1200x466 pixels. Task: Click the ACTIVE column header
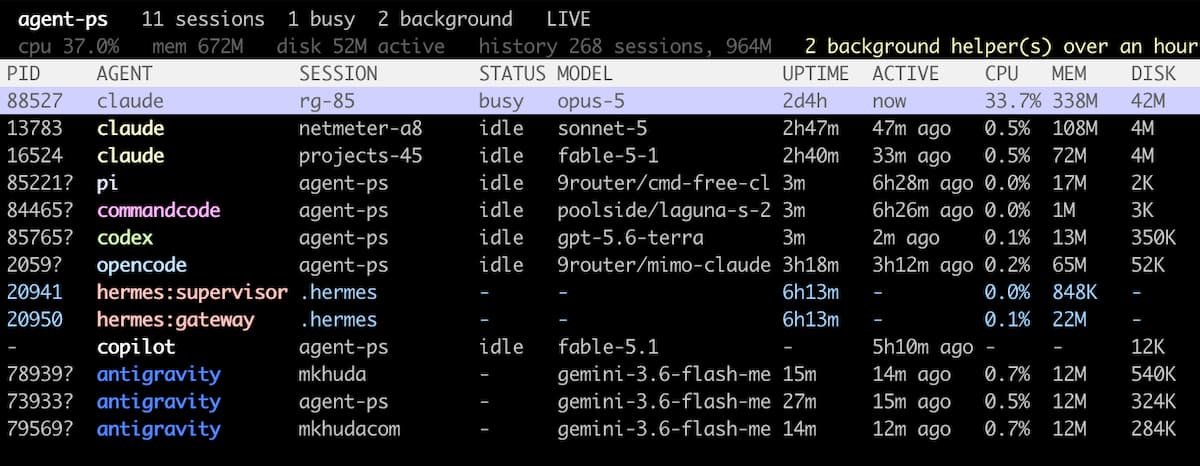coord(906,74)
